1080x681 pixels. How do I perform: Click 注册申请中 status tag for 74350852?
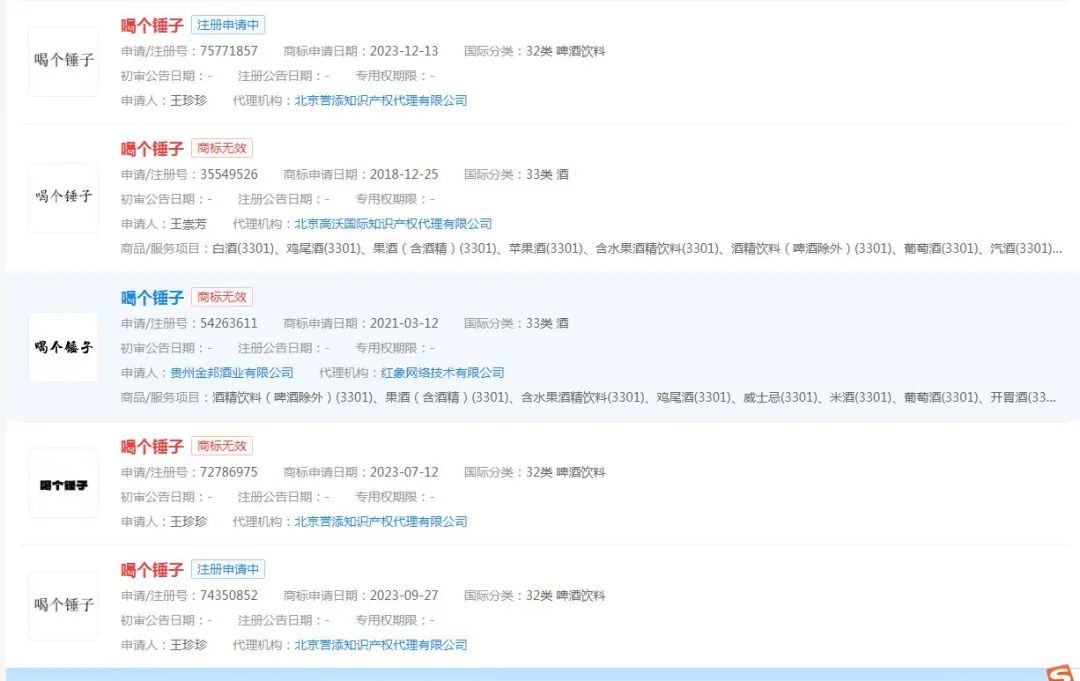228,569
